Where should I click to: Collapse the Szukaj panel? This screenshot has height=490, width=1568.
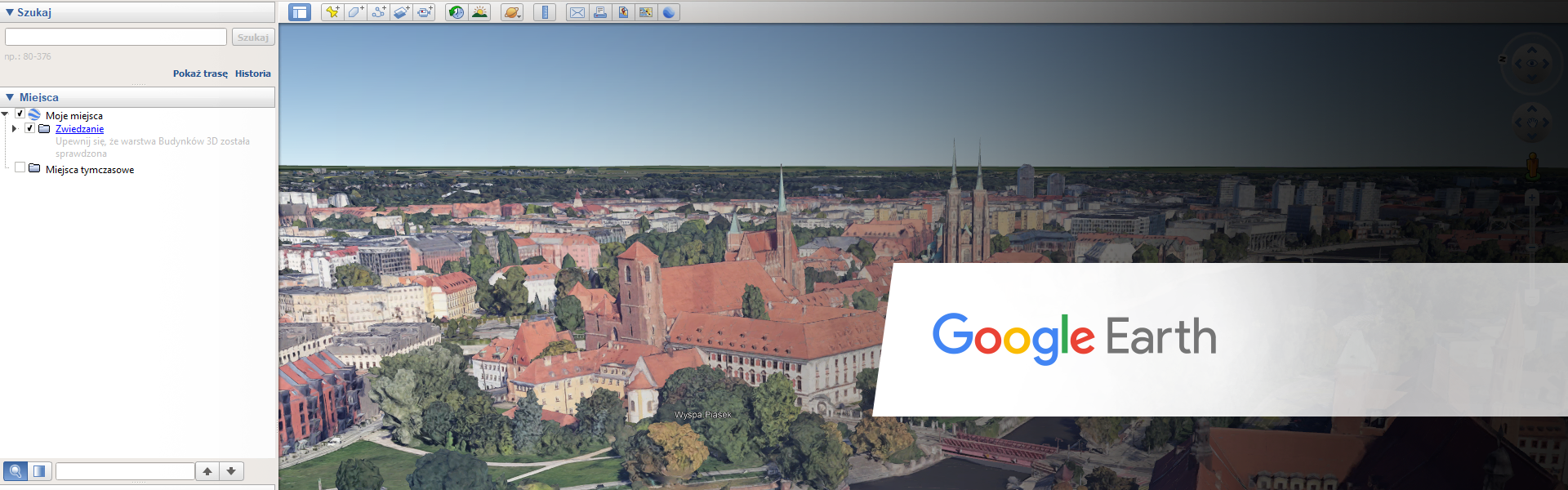click(10, 12)
